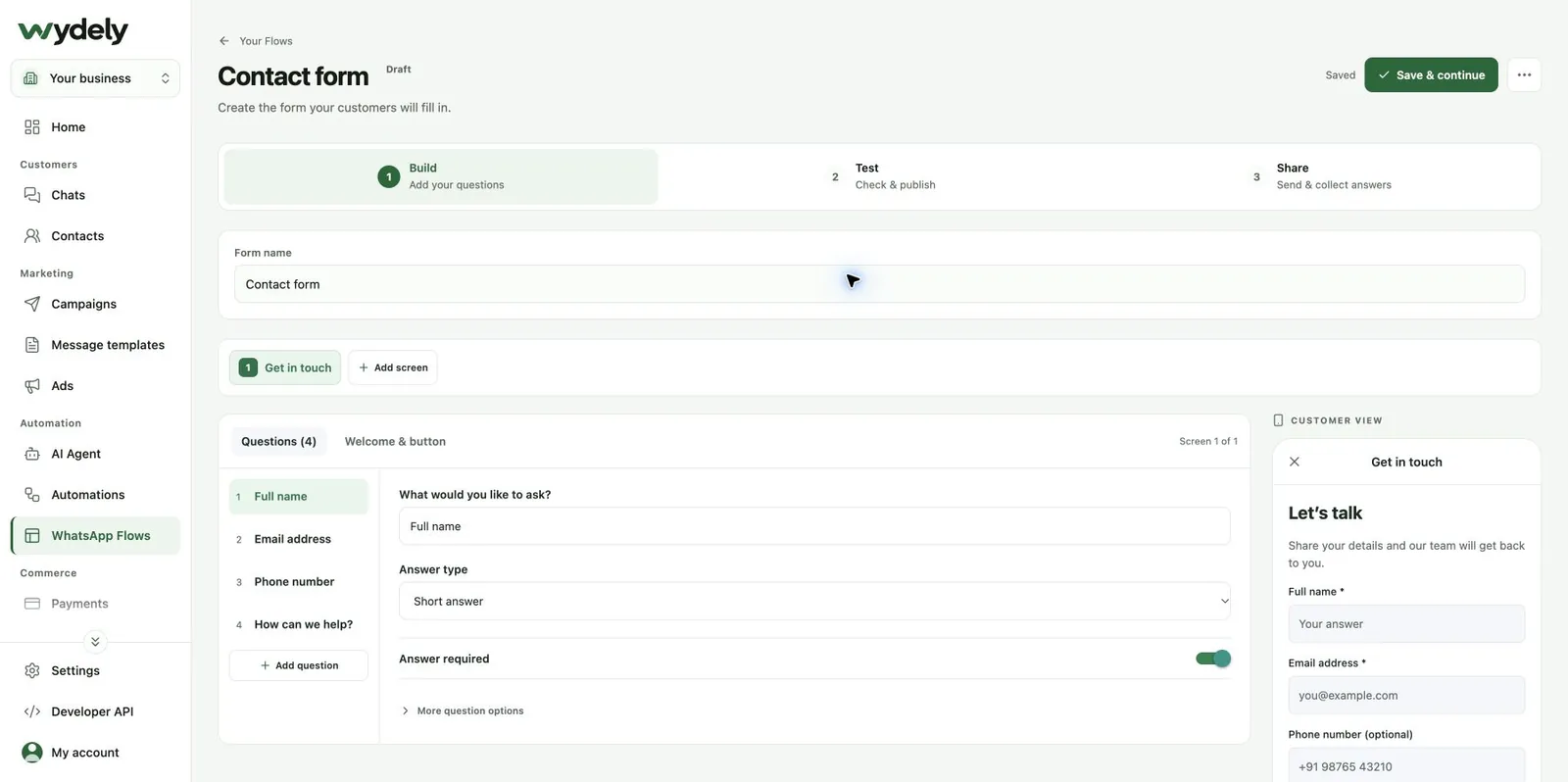Click the Chats speech bubble icon
The width and height of the screenshot is (1568, 782).
tap(32, 195)
